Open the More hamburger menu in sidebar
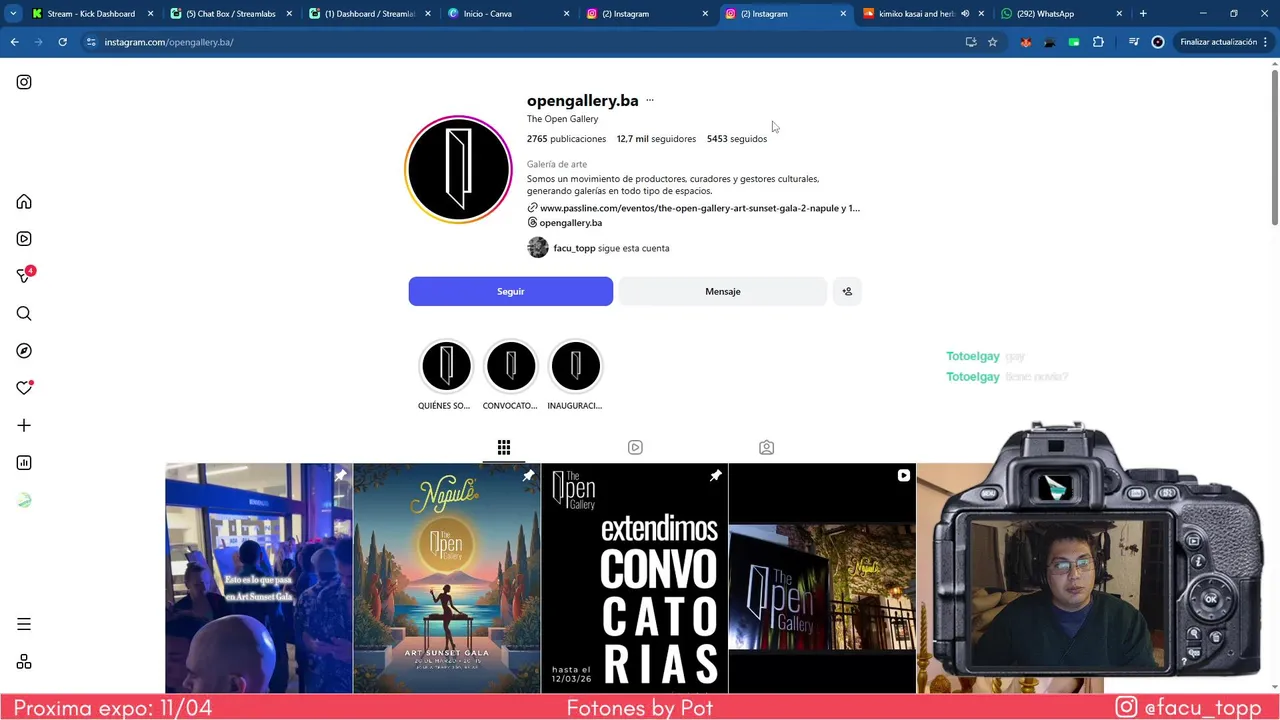Viewport: 1280px width, 720px height. [24, 624]
